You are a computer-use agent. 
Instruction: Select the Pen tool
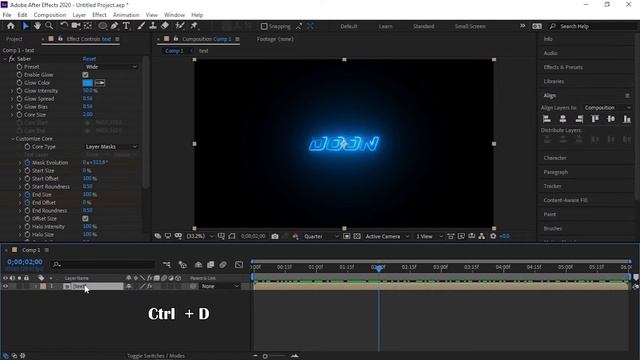(x=114, y=26)
